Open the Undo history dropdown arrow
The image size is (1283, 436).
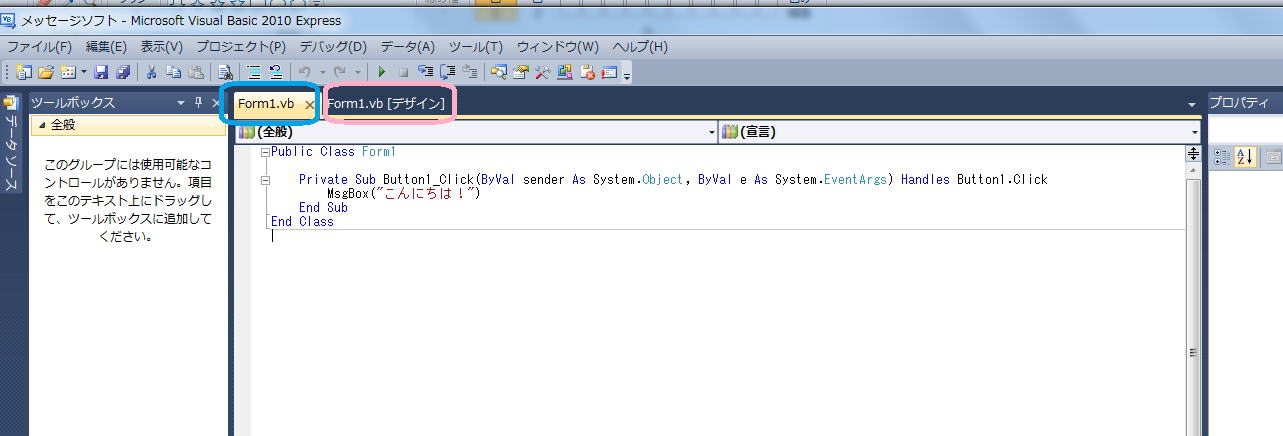point(321,72)
